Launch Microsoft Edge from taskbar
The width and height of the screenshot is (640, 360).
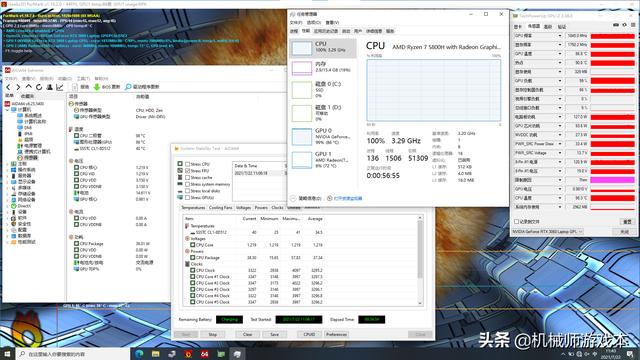(139, 354)
